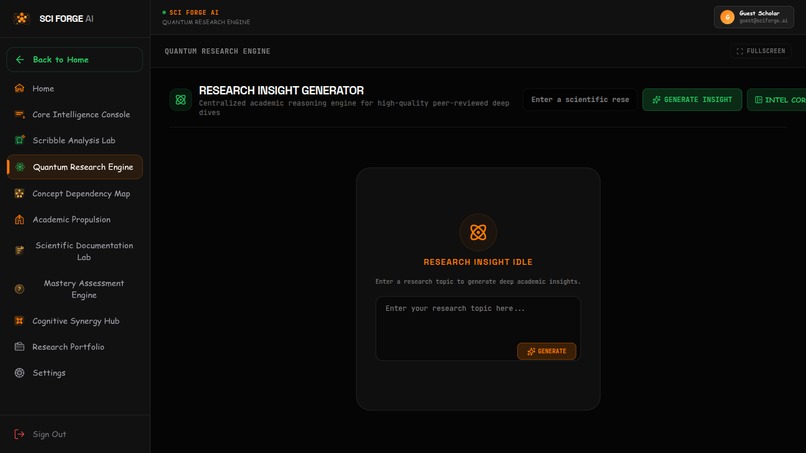This screenshot has width=806, height=453.
Task: Click the Intel Core button in the header
Action: coord(776,100)
